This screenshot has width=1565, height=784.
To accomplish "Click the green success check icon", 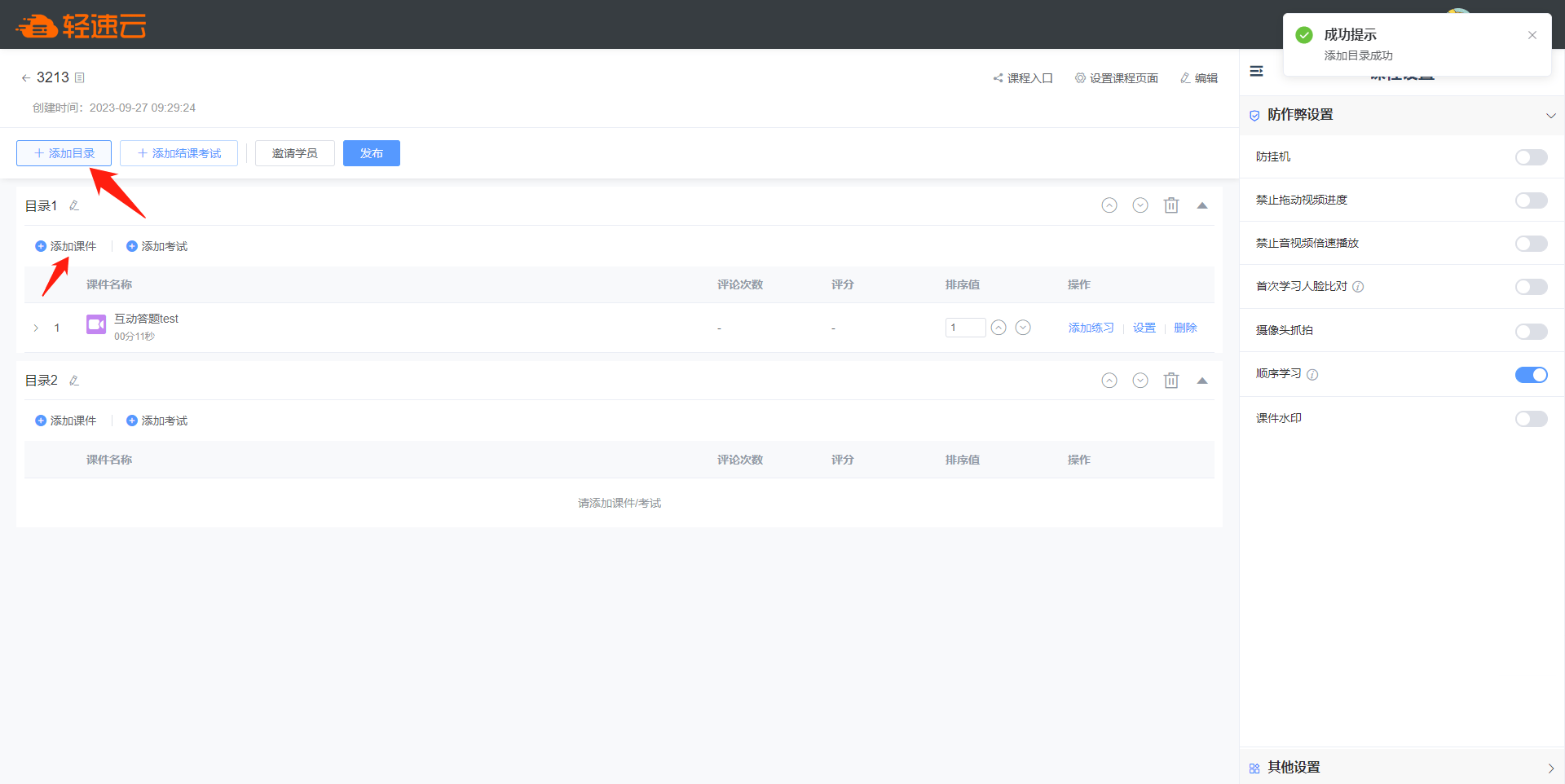I will 1304,35.
